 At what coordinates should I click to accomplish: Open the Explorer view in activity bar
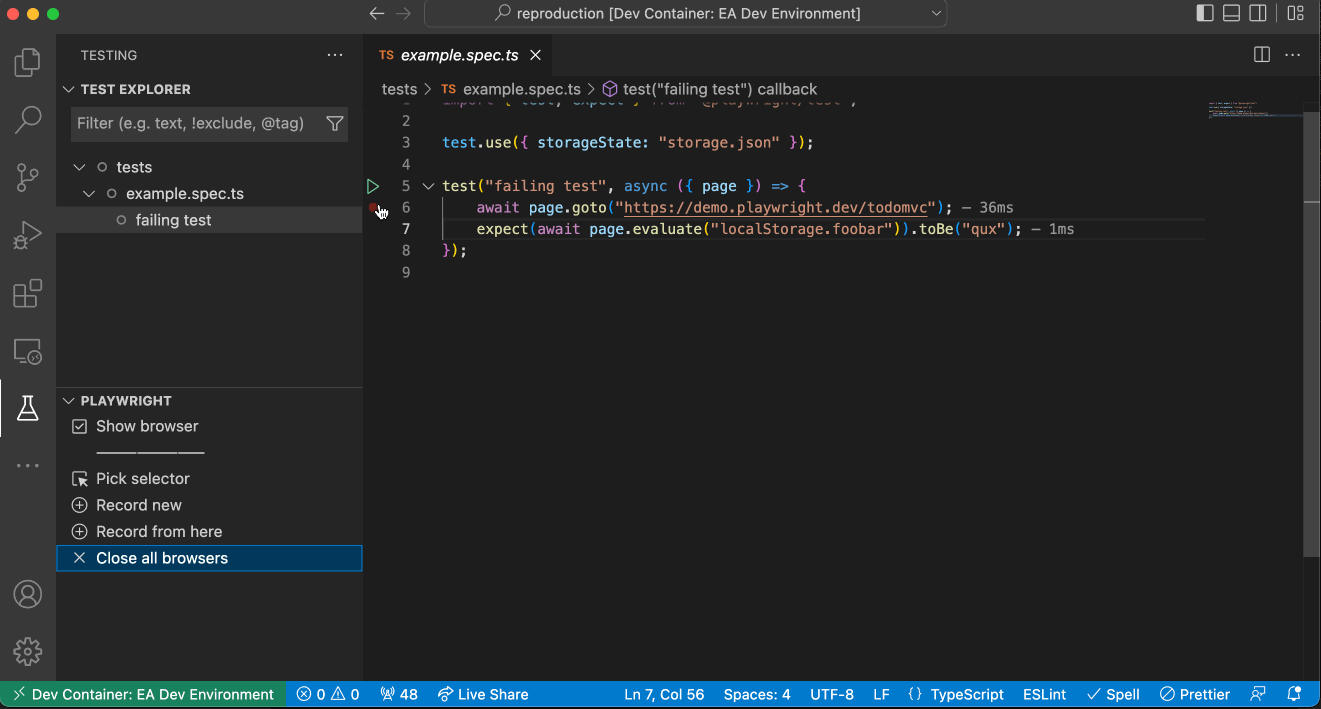[x=28, y=64]
